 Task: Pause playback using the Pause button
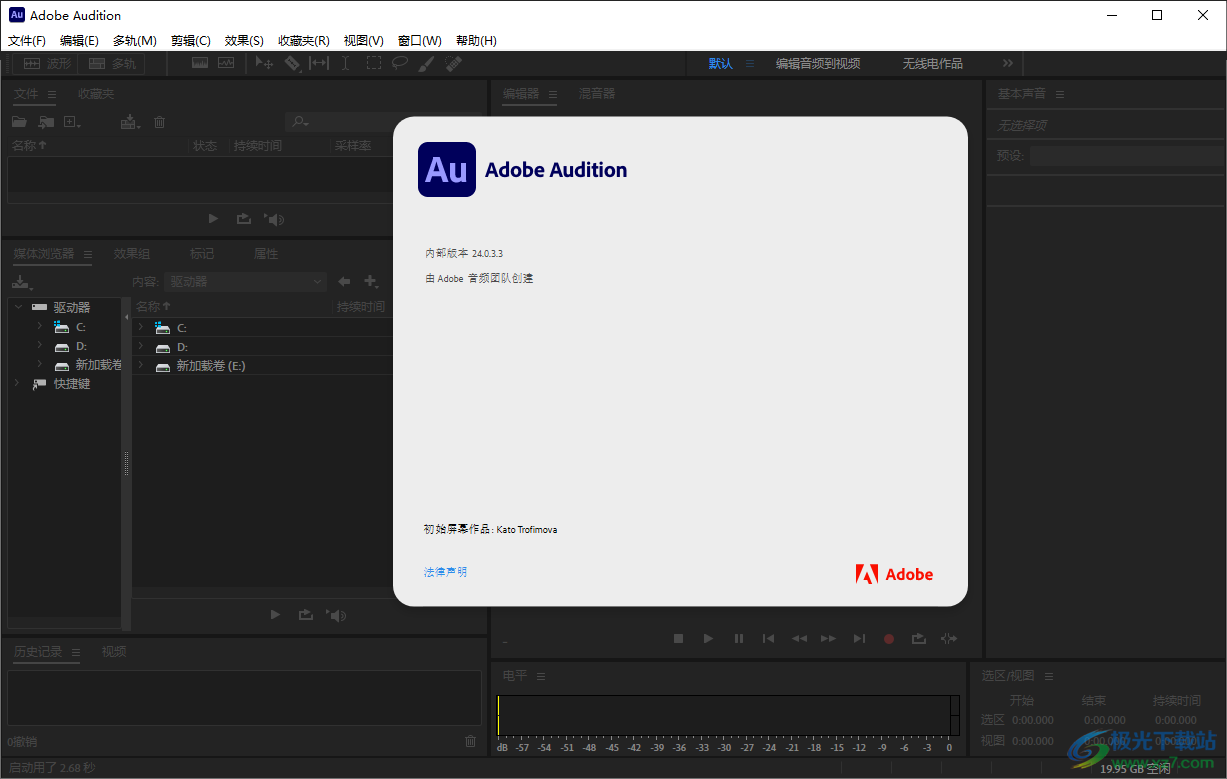click(738, 638)
